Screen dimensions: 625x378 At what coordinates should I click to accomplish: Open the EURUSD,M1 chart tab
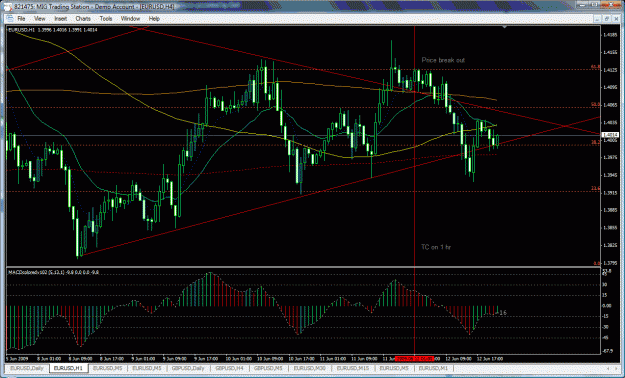click(x=434, y=368)
